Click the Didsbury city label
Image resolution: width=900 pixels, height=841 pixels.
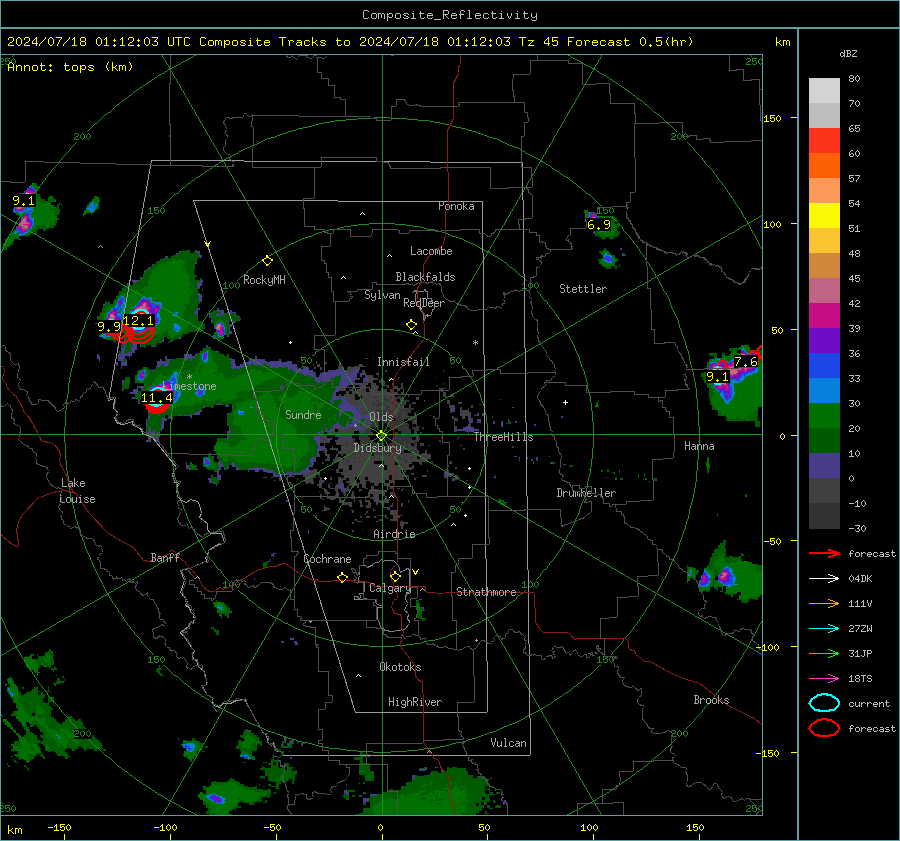coord(377,448)
